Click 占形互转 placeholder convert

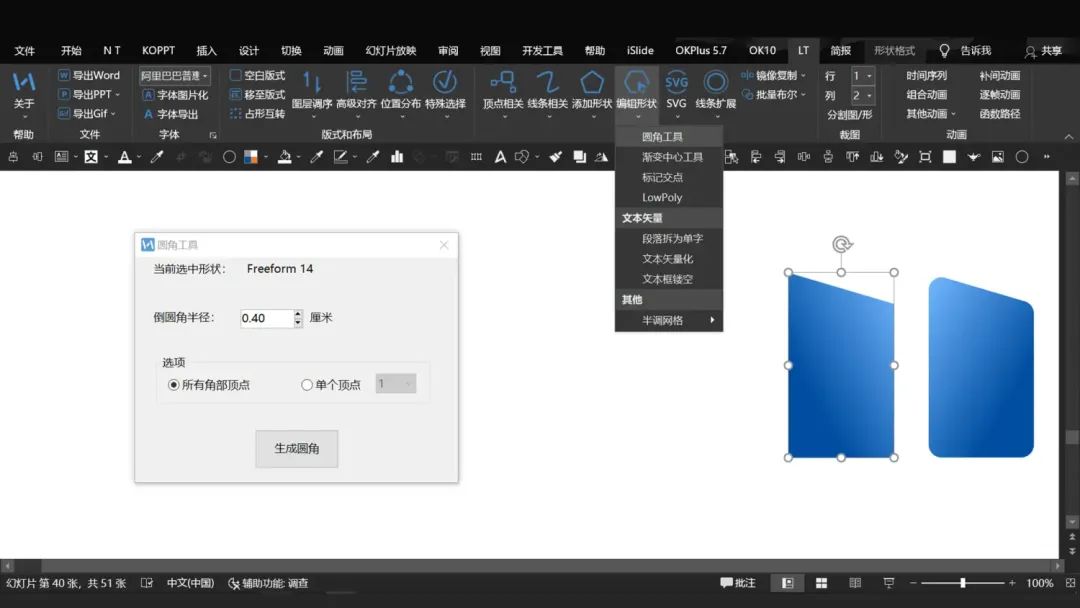(x=257, y=114)
